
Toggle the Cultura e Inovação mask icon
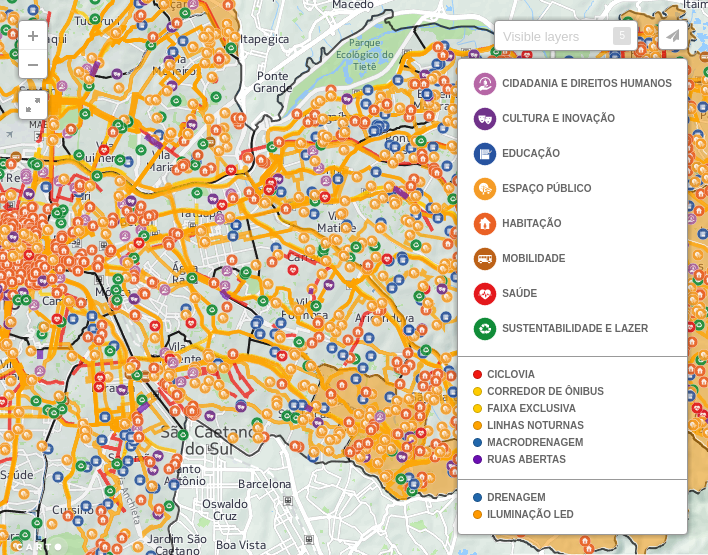point(485,119)
